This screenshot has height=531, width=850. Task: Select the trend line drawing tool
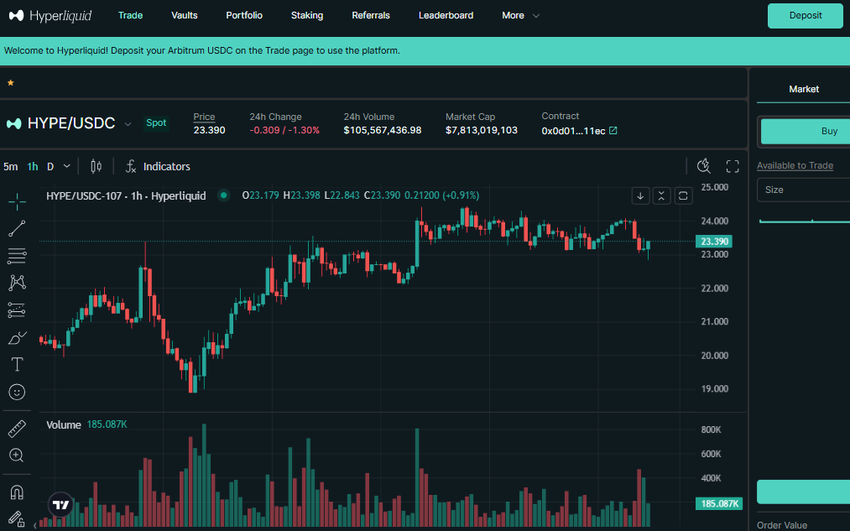point(17,229)
